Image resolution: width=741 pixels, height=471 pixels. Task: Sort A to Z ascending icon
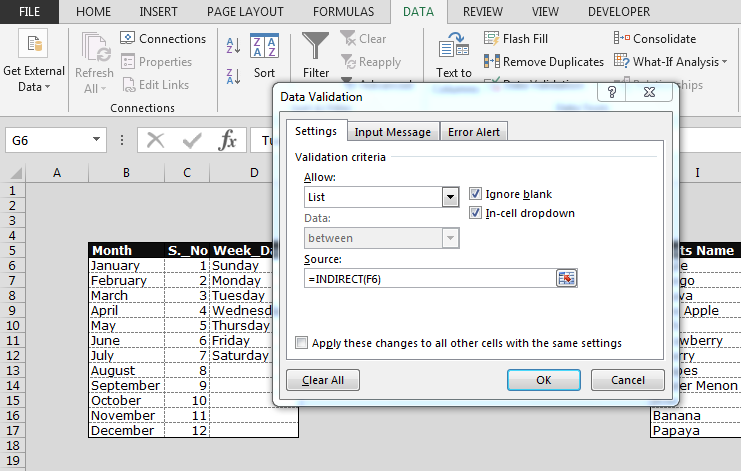[233, 45]
